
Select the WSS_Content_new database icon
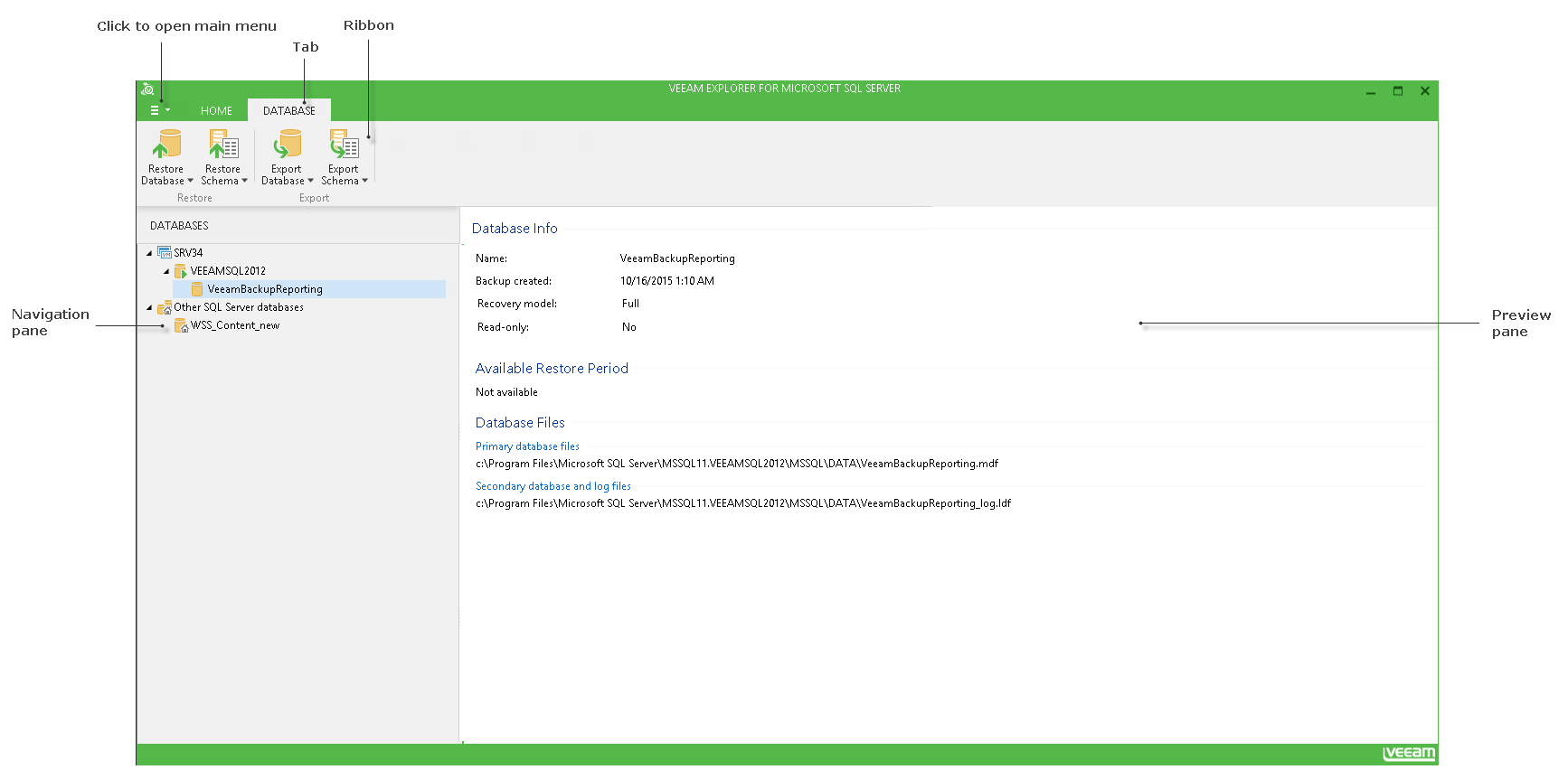tap(181, 325)
